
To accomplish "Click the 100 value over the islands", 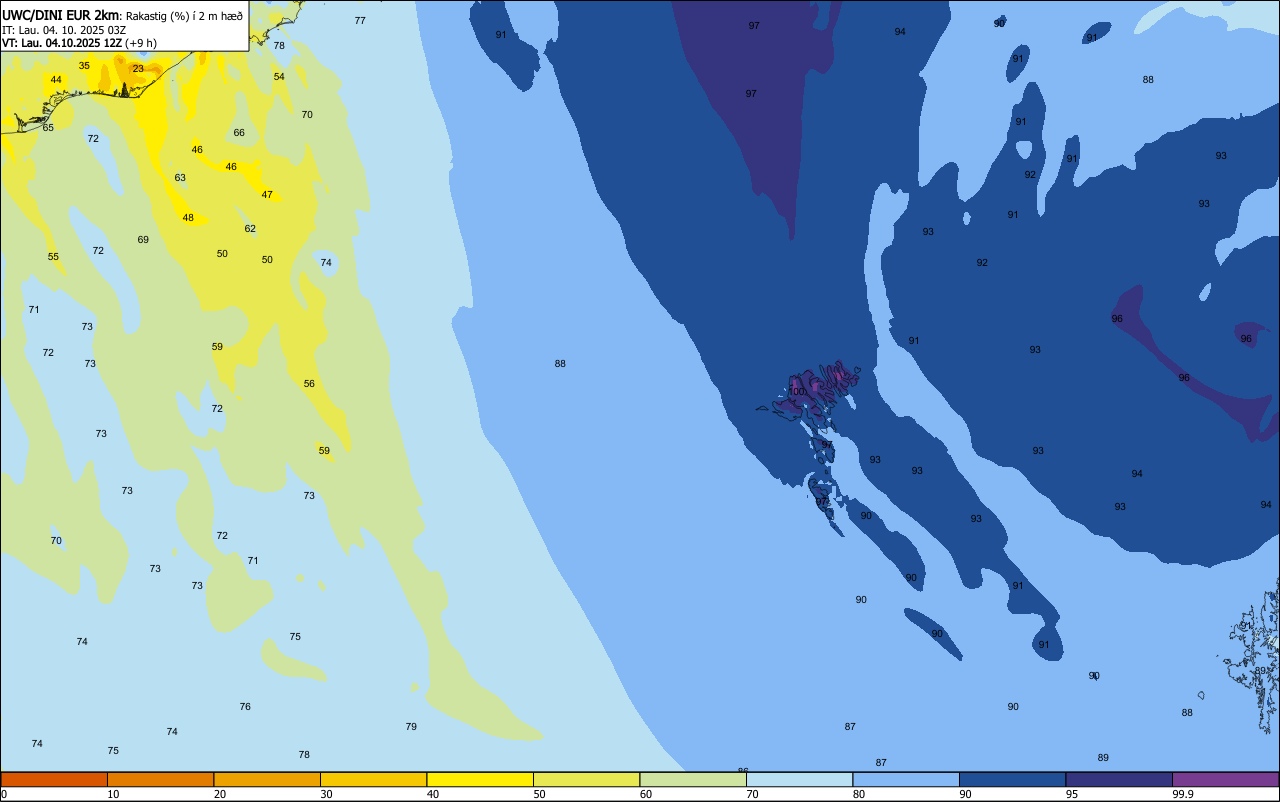I will pos(797,392).
